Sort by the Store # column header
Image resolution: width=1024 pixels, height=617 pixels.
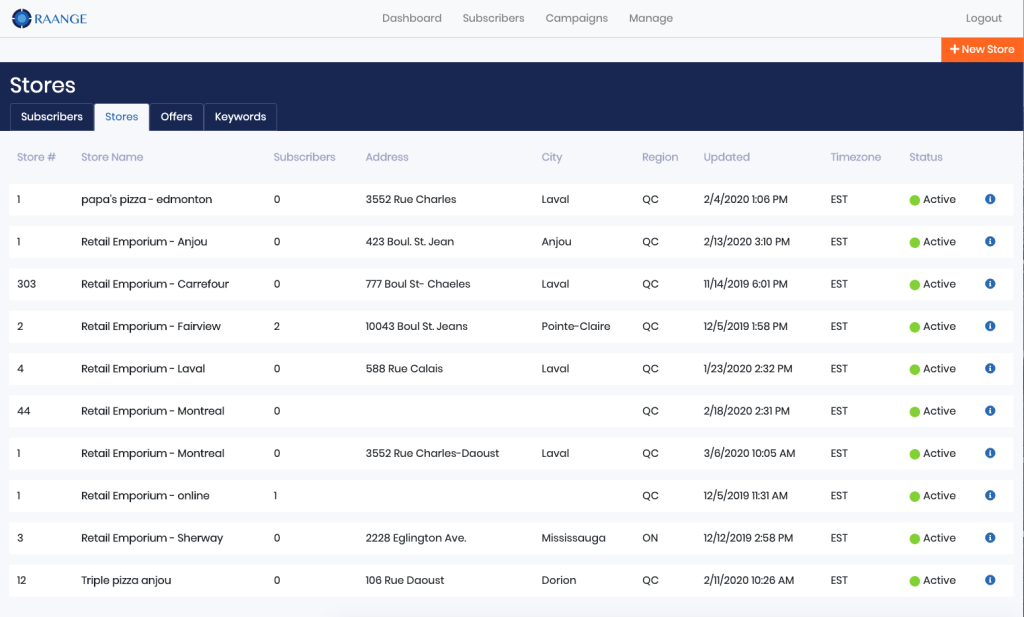[36, 157]
